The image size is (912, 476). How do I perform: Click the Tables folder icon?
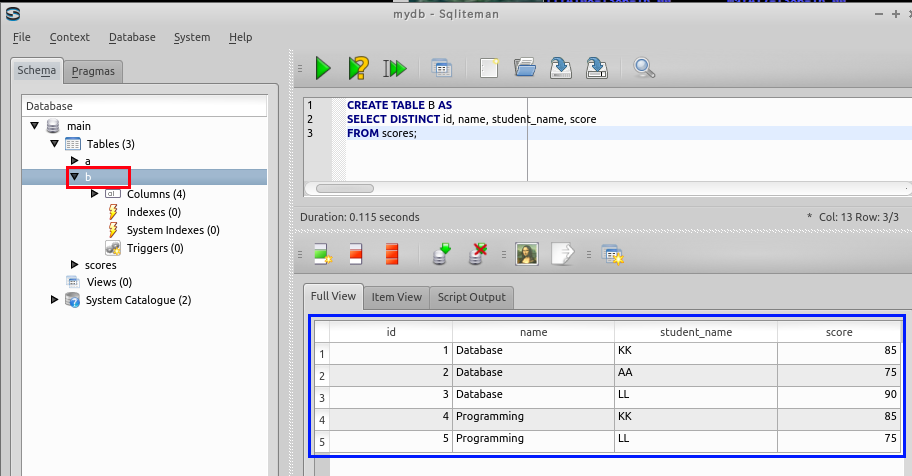tap(73, 144)
